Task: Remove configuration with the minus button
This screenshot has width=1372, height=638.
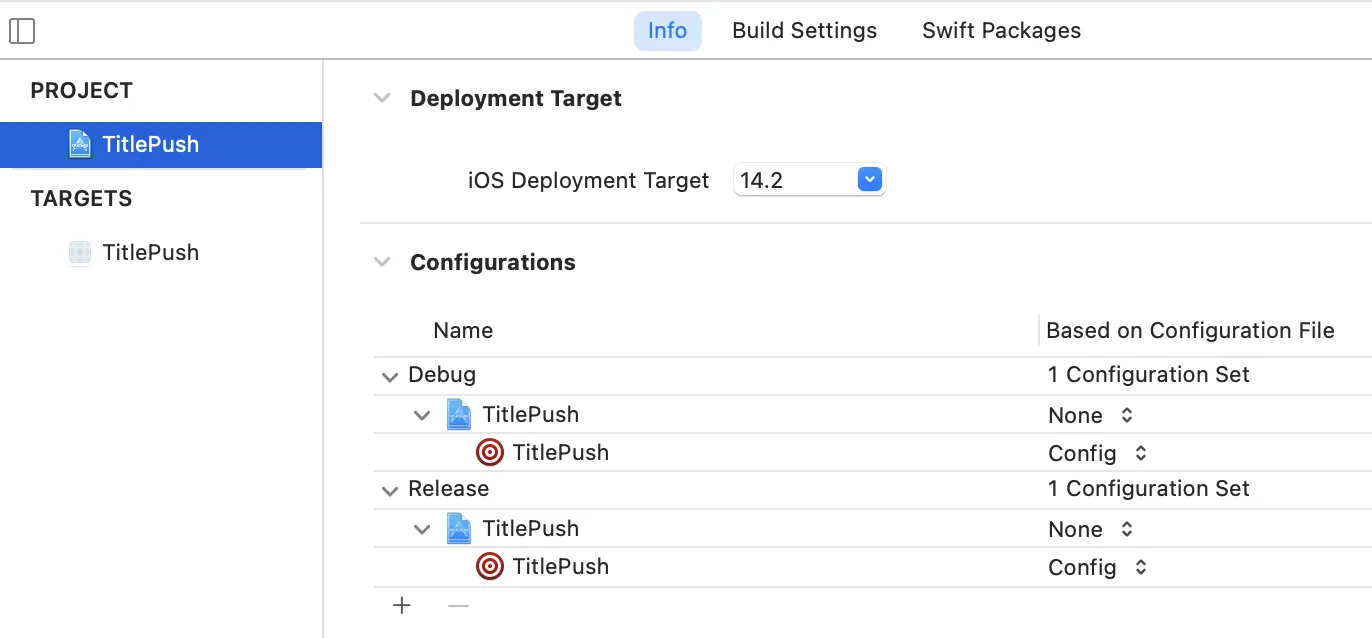Action: click(458, 605)
